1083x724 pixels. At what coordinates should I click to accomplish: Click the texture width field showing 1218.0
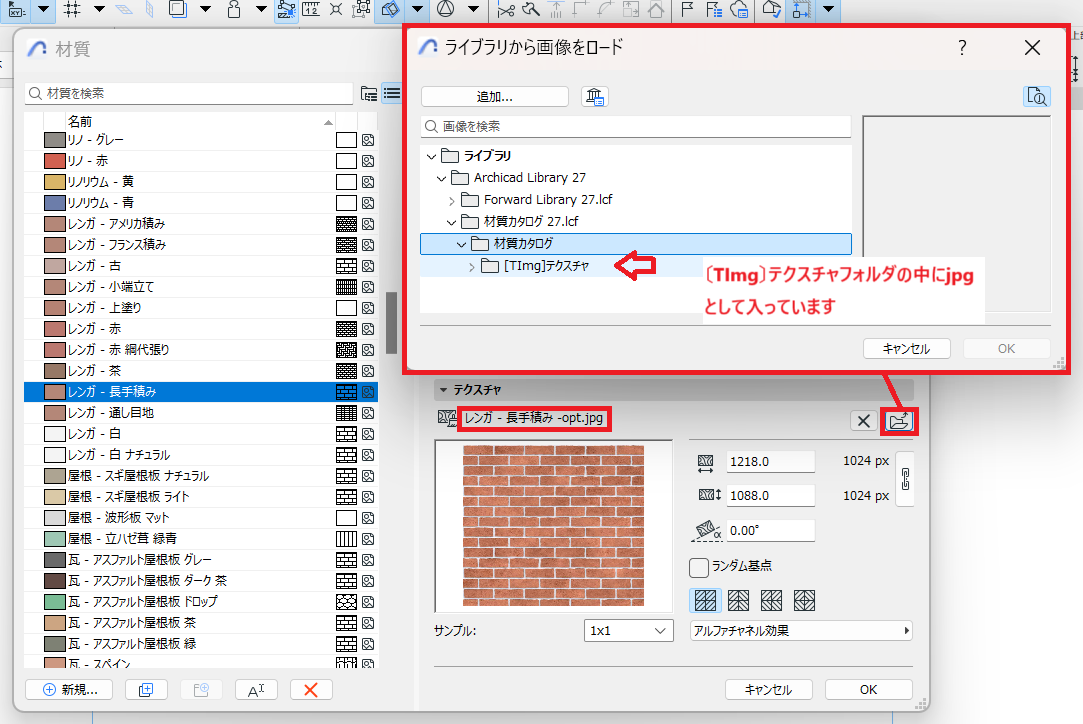tap(771, 461)
